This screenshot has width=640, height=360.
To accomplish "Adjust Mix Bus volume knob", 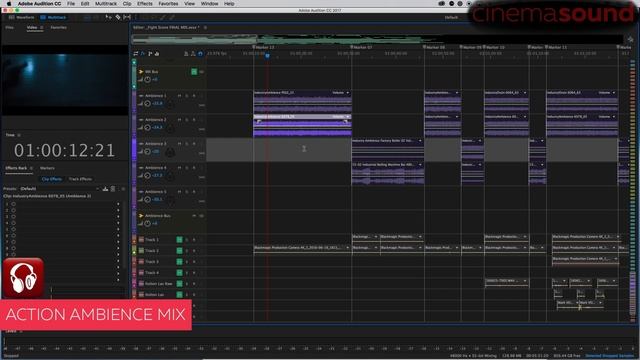I will click(x=147, y=80).
